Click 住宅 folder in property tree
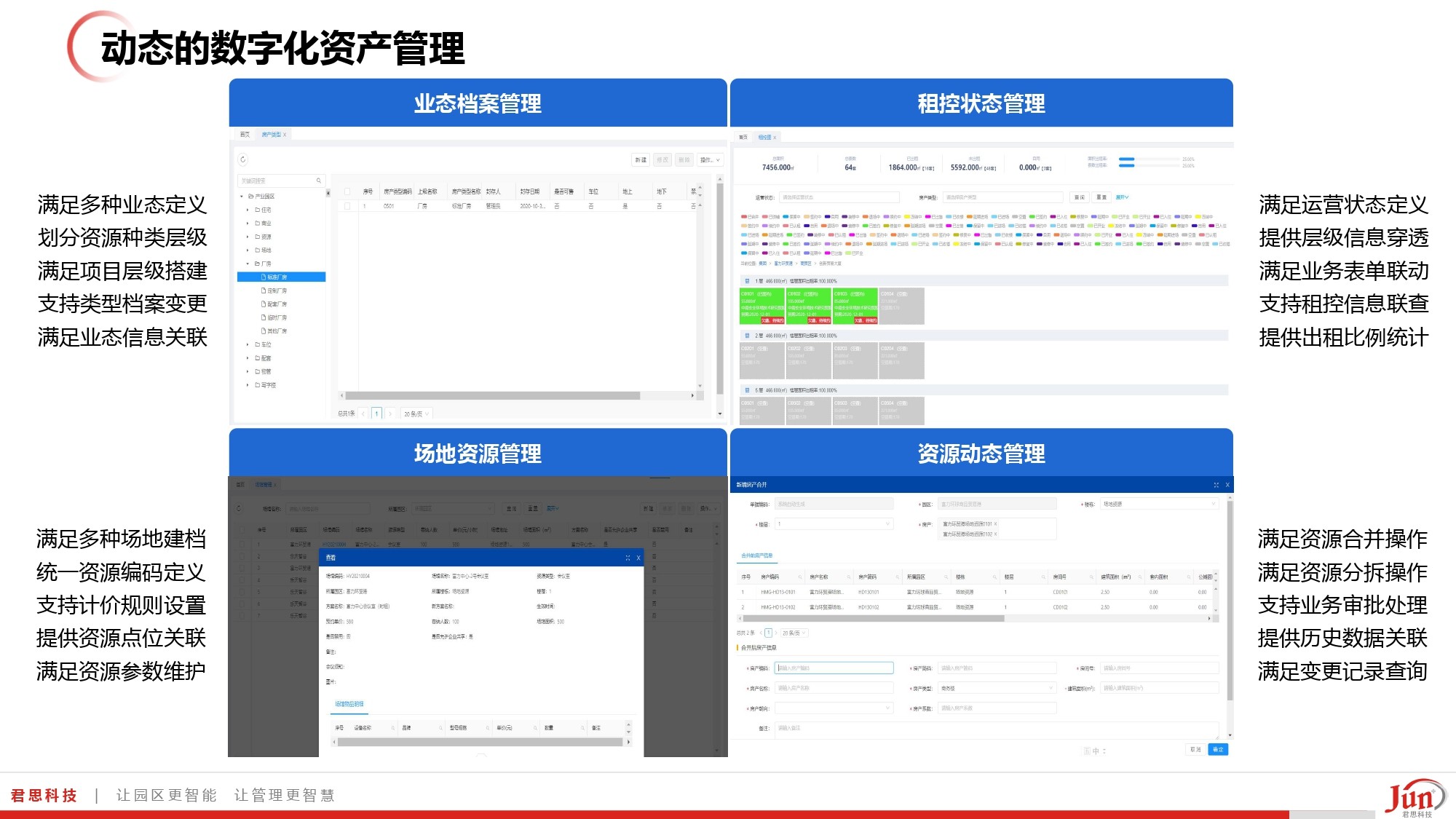Viewport: 1456px width, 819px height. tap(263, 210)
